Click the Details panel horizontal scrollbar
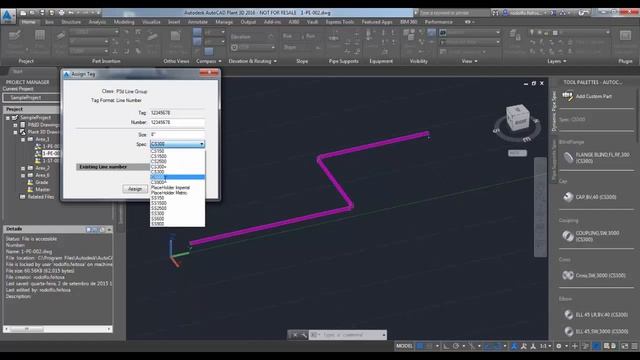This screenshot has width=640, height=360. (x=58, y=329)
